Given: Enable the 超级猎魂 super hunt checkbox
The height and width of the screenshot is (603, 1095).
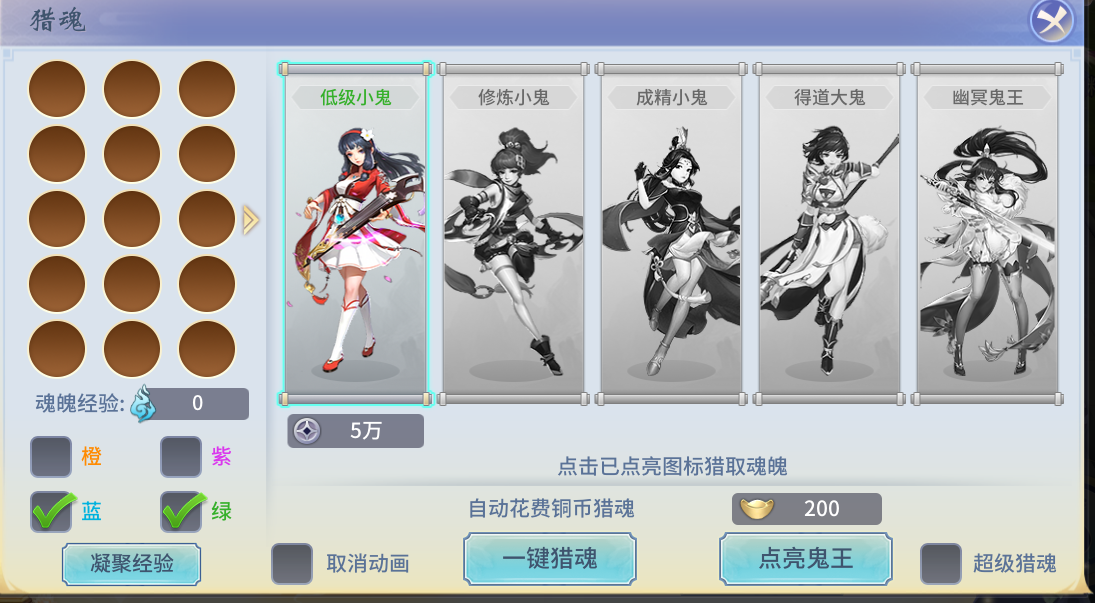Looking at the screenshot, I should 941,563.
